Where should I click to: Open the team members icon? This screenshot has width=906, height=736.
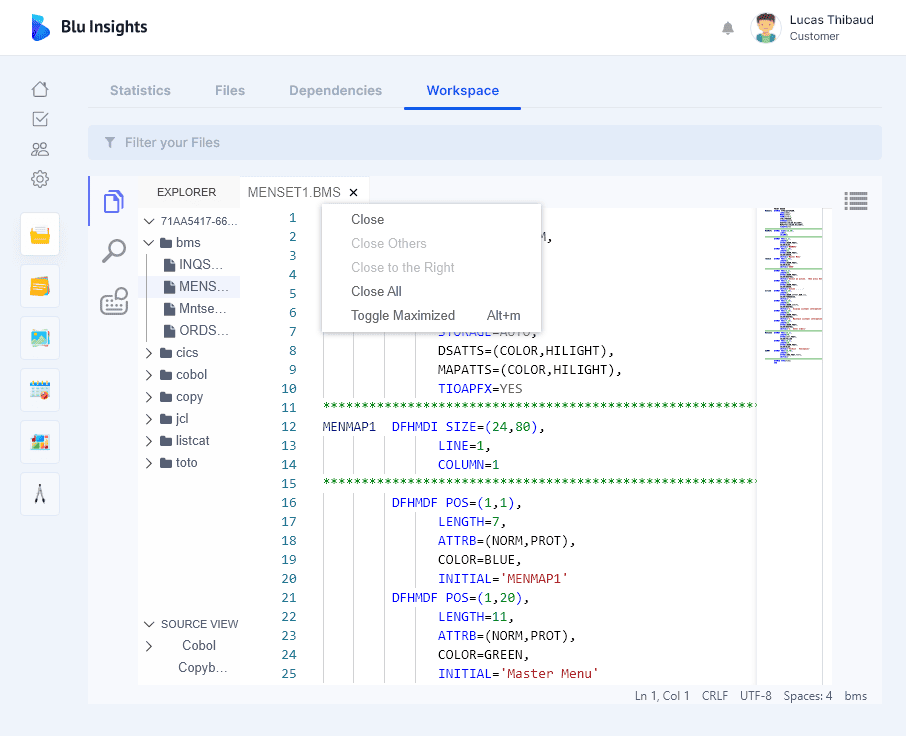coord(40,149)
